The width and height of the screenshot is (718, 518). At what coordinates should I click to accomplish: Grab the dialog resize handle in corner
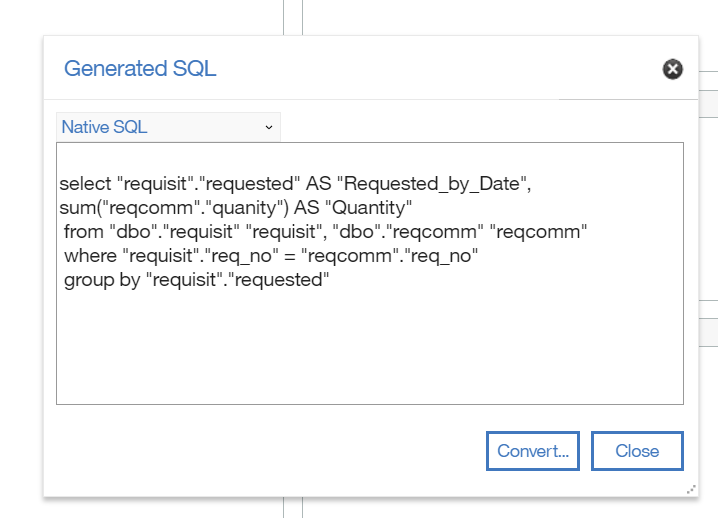691,489
